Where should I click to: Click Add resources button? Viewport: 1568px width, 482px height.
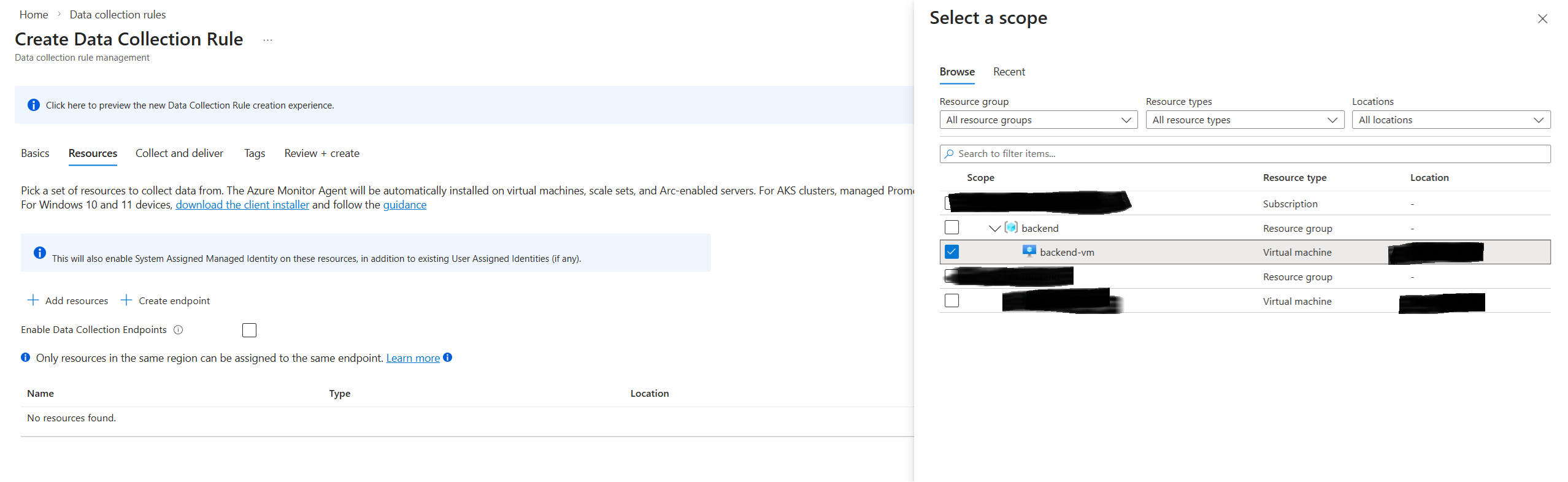pos(67,300)
